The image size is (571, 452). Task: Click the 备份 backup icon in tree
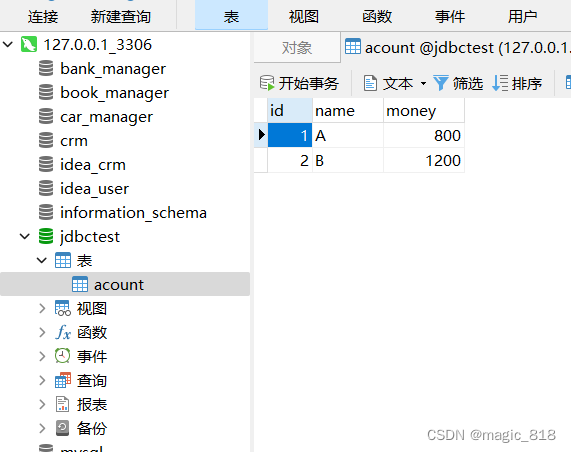[62, 428]
